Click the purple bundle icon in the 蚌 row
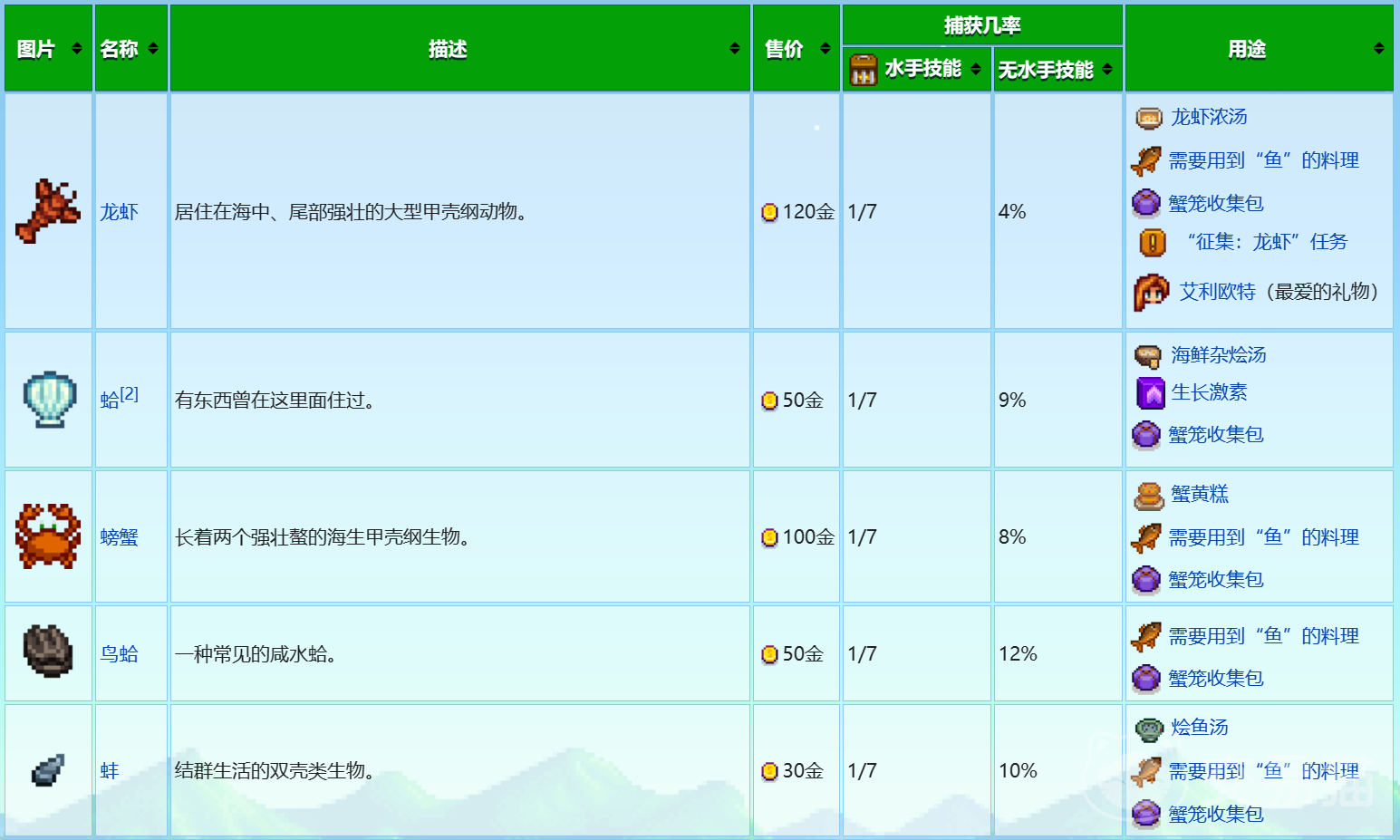This screenshot has height=840, width=1400. click(x=1146, y=815)
